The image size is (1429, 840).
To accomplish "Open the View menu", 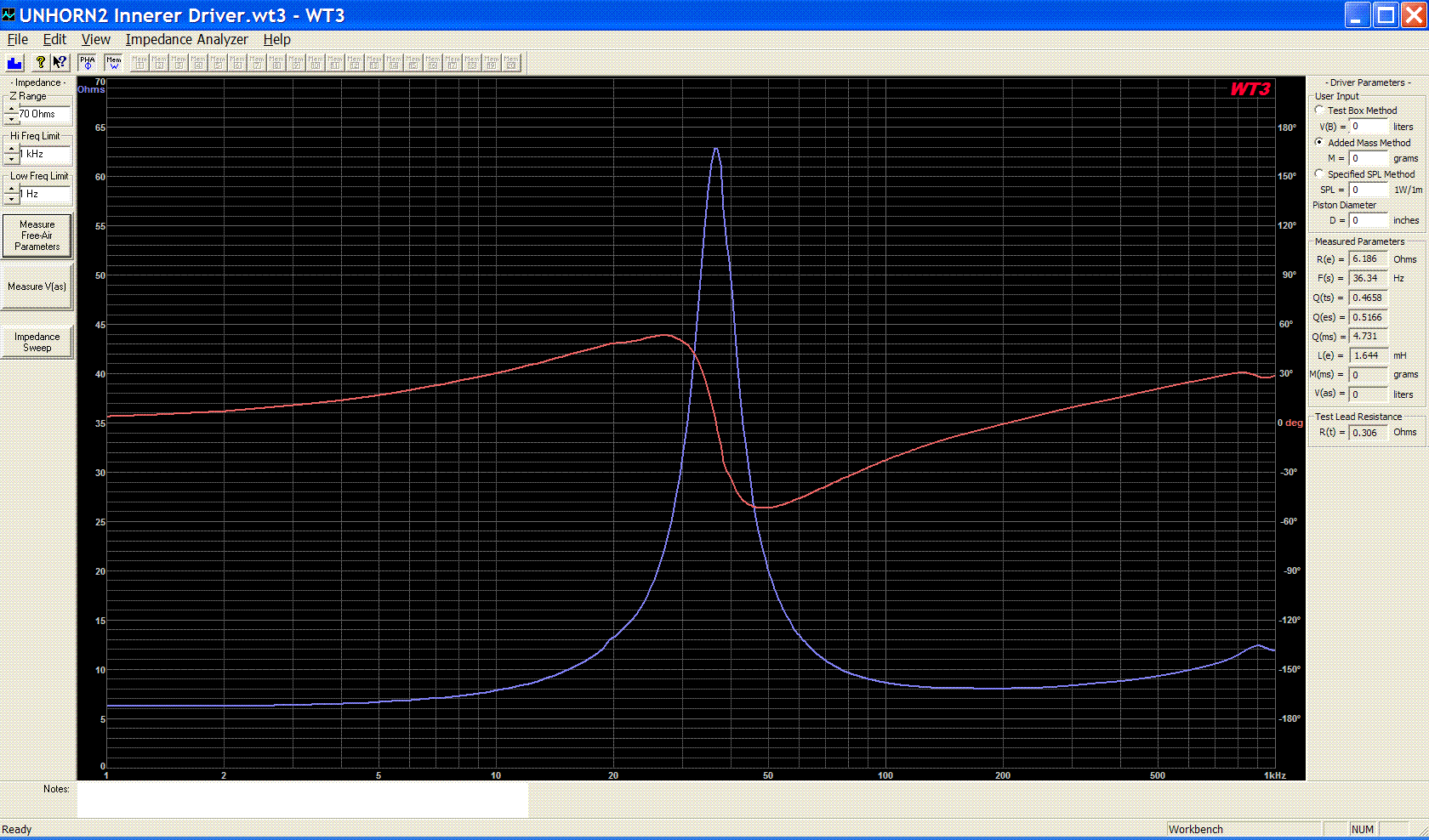I will [95, 39].
